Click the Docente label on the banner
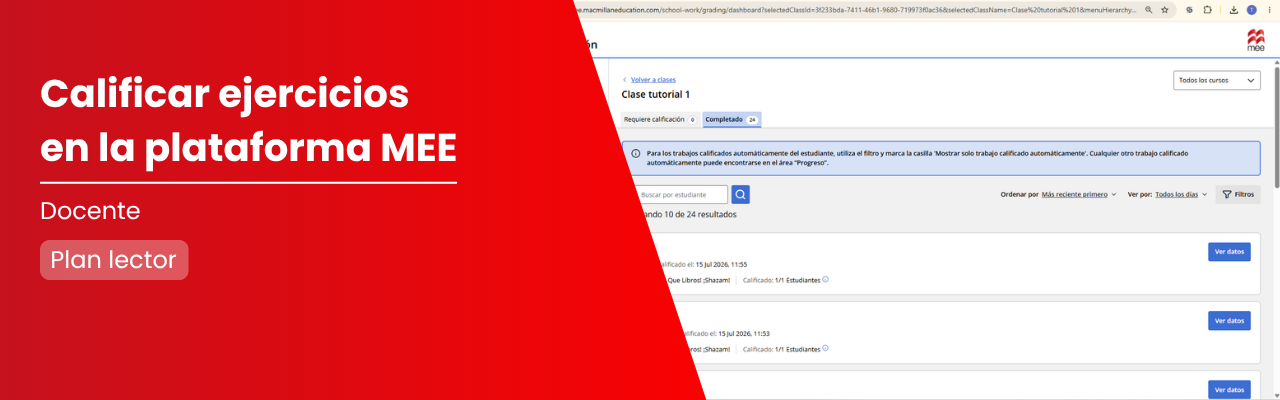Image resolution: width=1280 pixels, height=400 pixels. click(x=90, y=211)
